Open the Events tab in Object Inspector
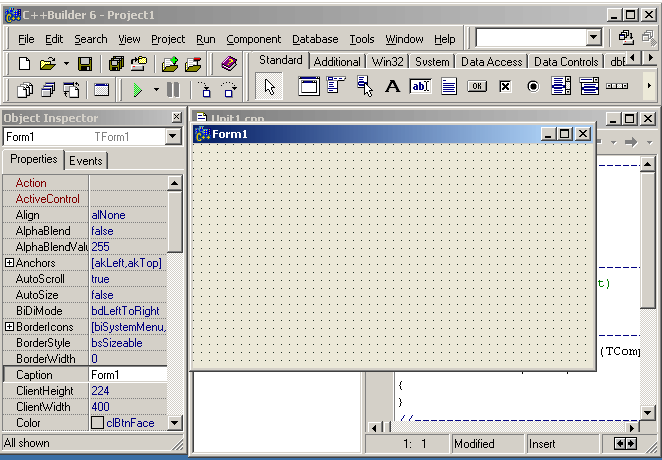The height and width of the screenshot is (460, 662). [x=86, y=161]
